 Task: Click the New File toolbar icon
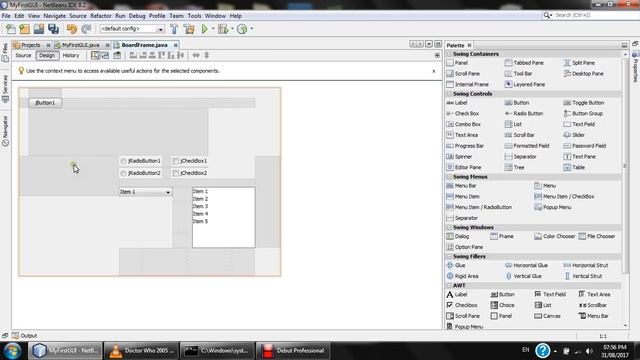tap(11, 29)
